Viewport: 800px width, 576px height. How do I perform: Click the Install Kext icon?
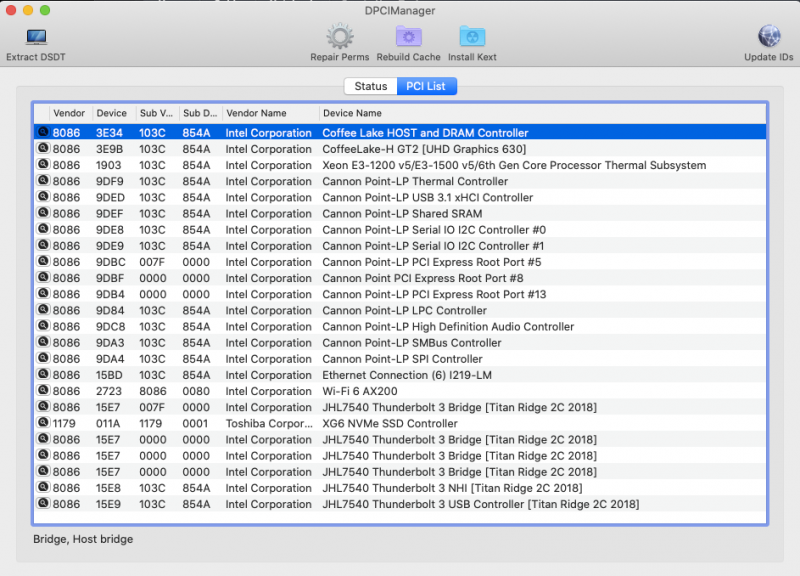coord(472,38)
